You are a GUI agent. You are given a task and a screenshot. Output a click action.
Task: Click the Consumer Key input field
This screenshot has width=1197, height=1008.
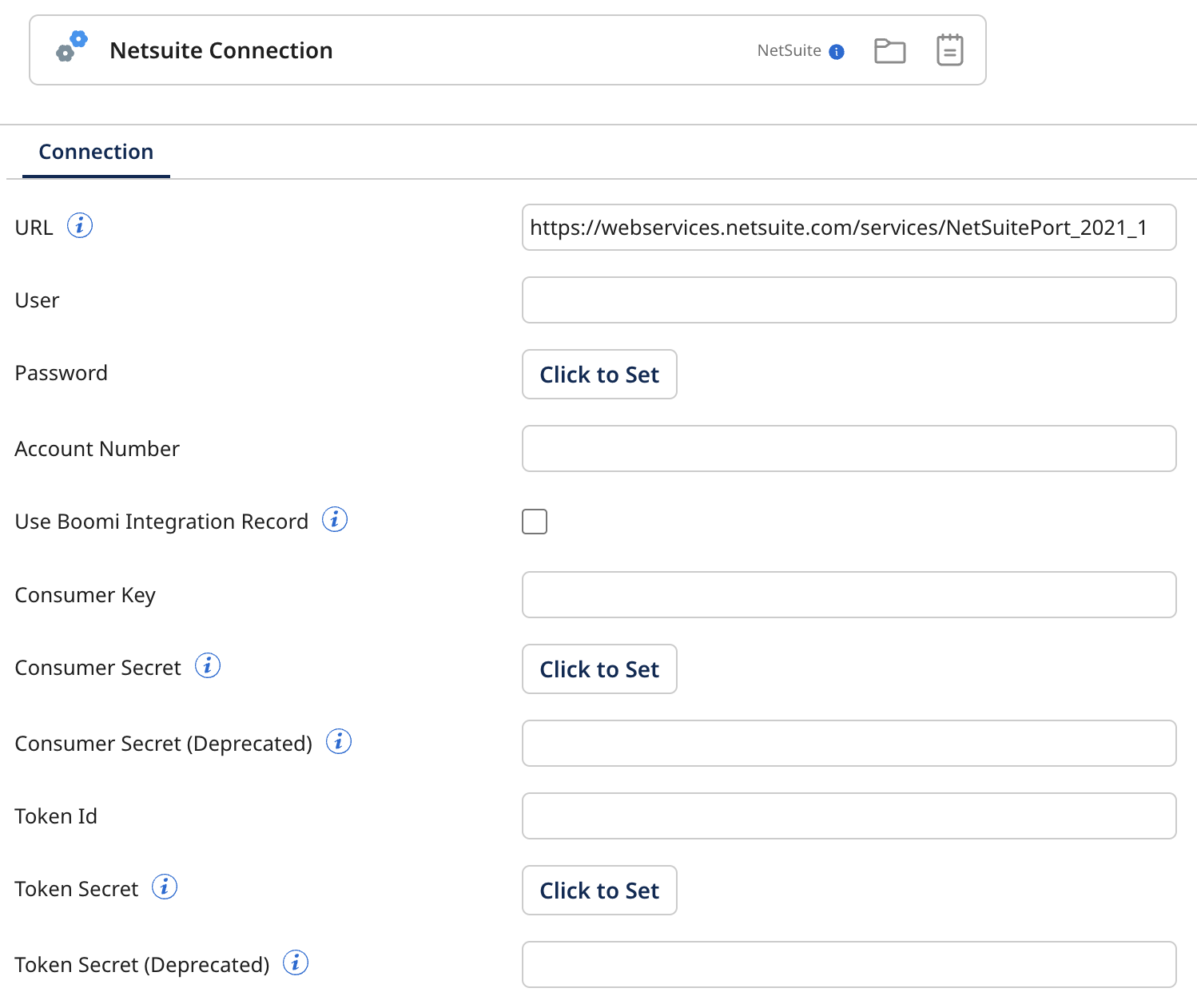pyautogui.click(x=849, y=594)
